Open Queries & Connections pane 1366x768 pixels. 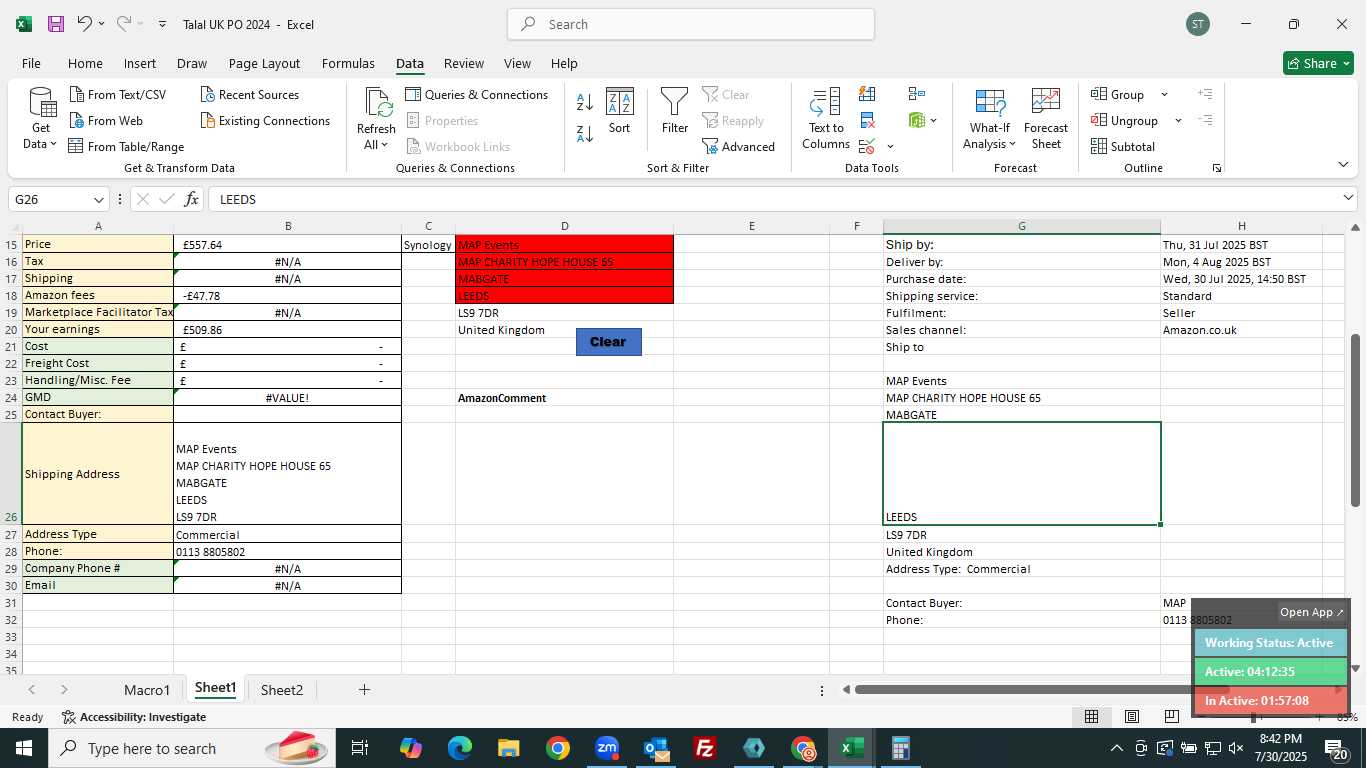tap(476, 95)
